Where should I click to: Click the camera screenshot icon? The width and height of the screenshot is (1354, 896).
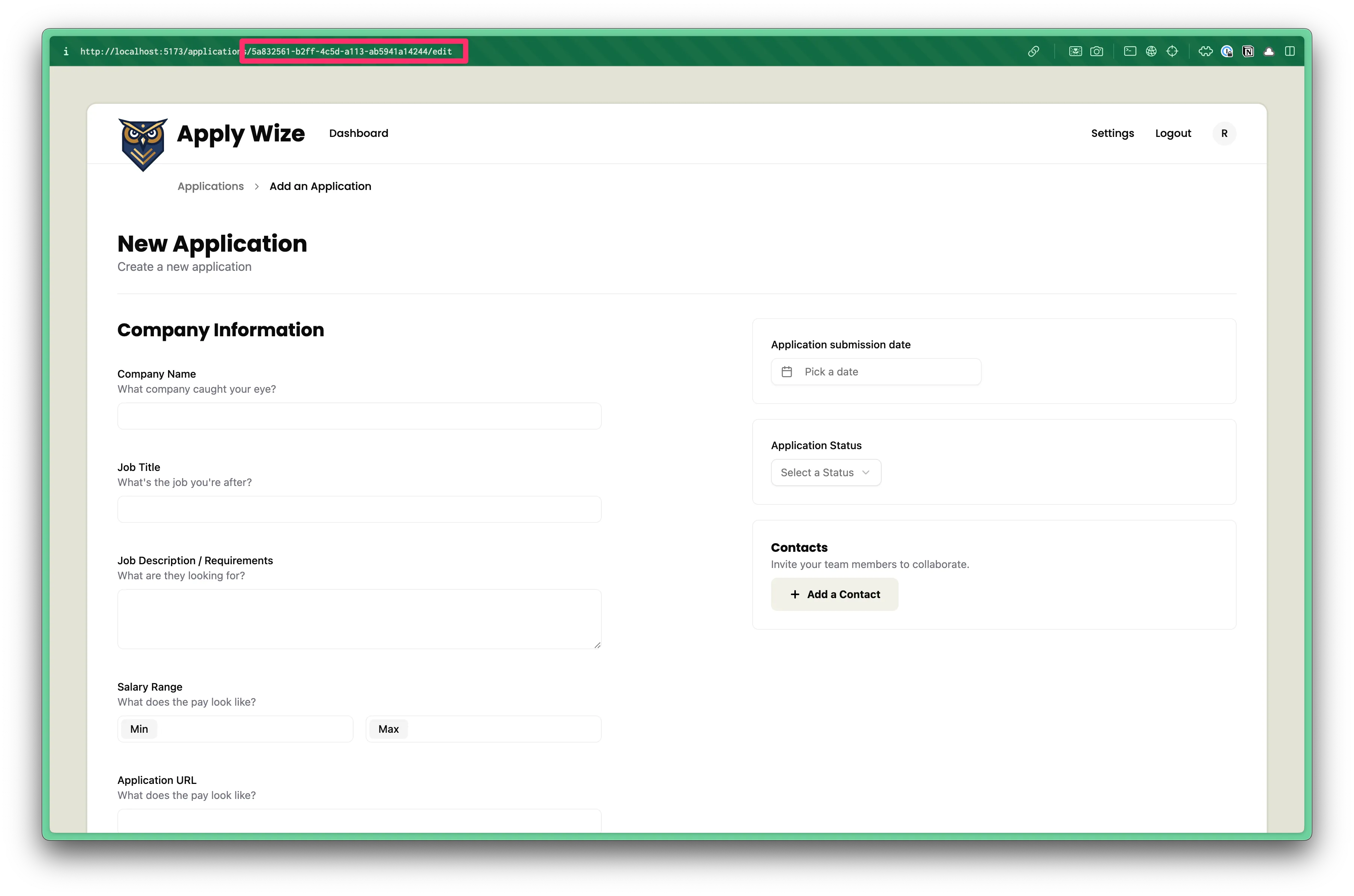click(x=1096, y=52)
